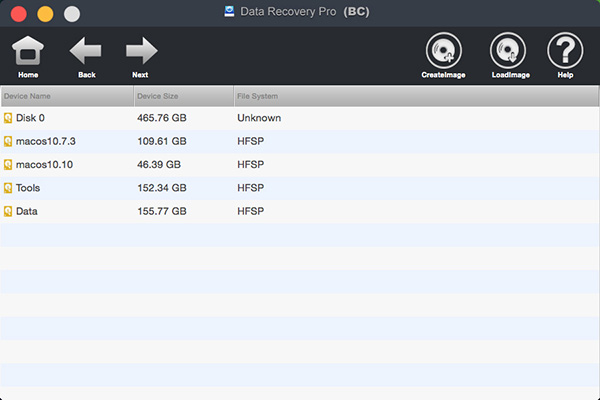Click the drive icon beside Data
Image resolution: width=600 pixels, height=400 pixels.
pyautogui.click(x=8, y=211)
